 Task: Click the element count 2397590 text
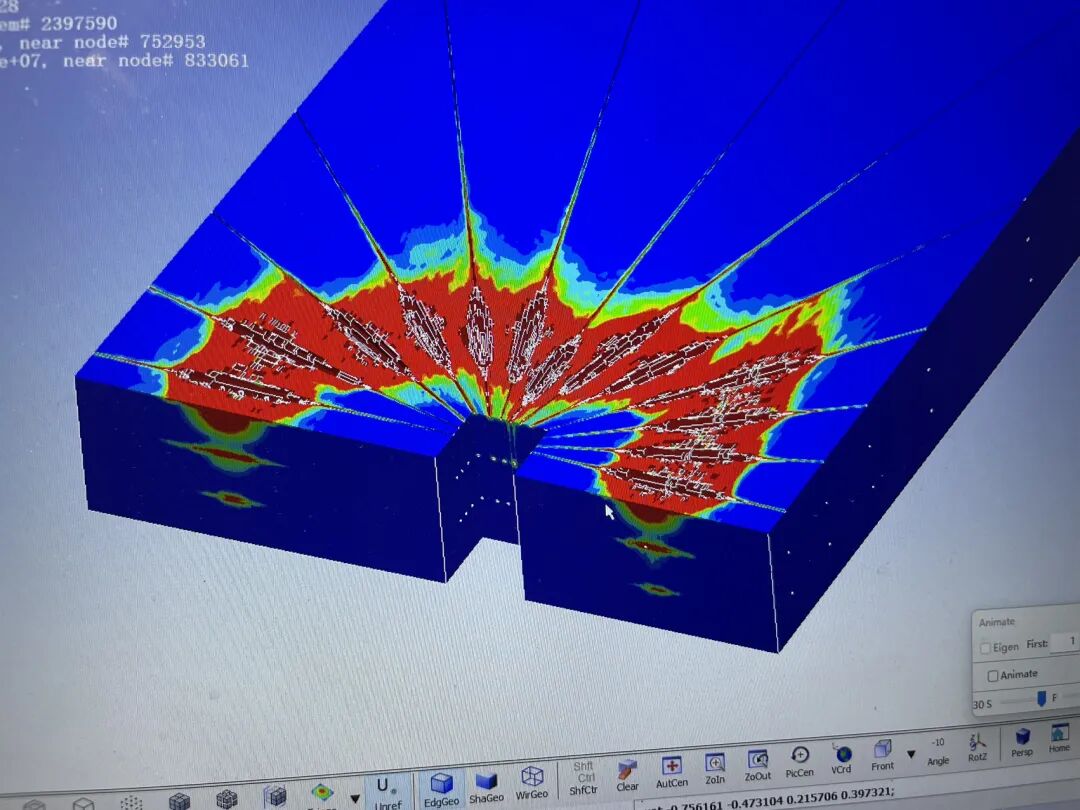pos(79,24)
